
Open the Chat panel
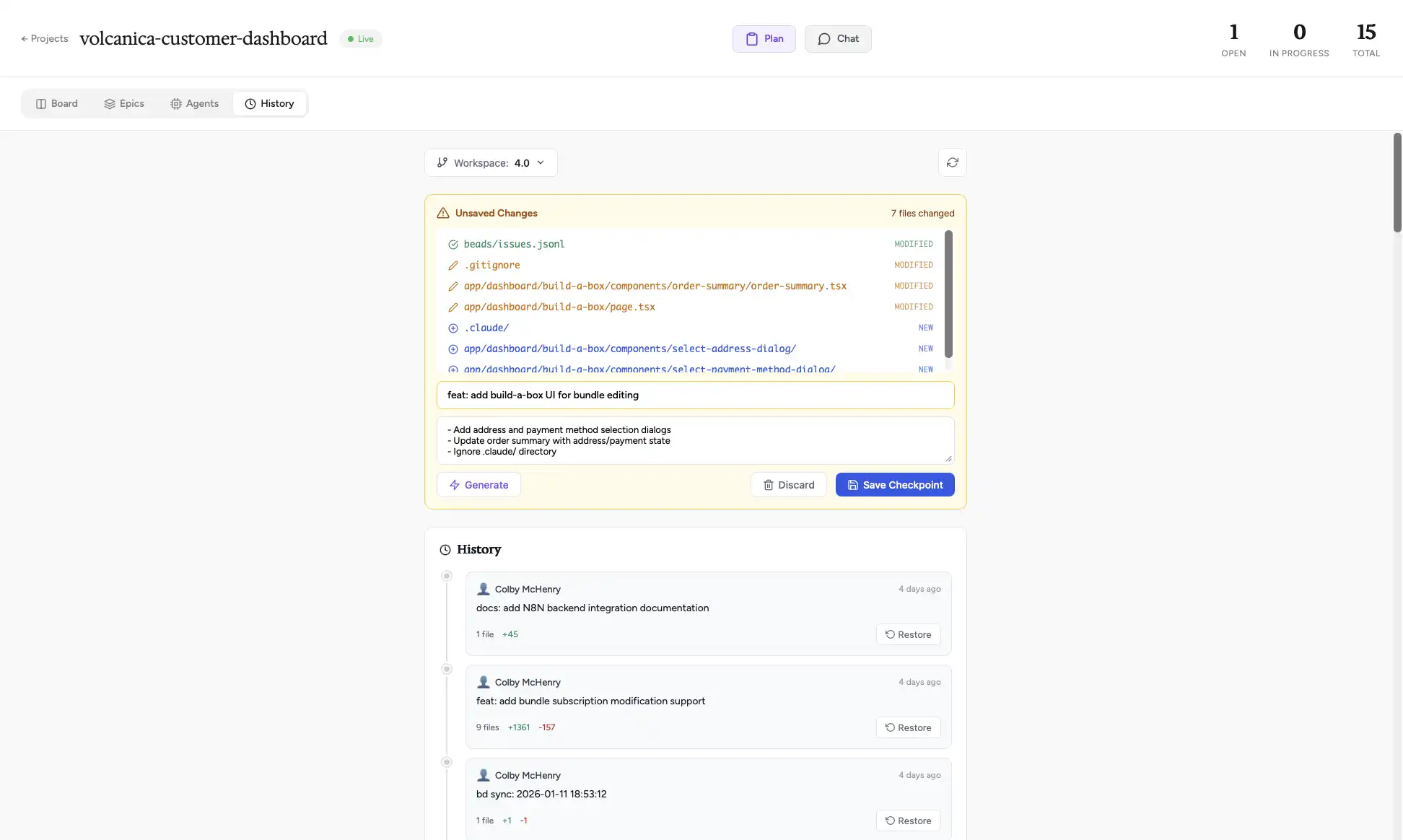(837, 38)
